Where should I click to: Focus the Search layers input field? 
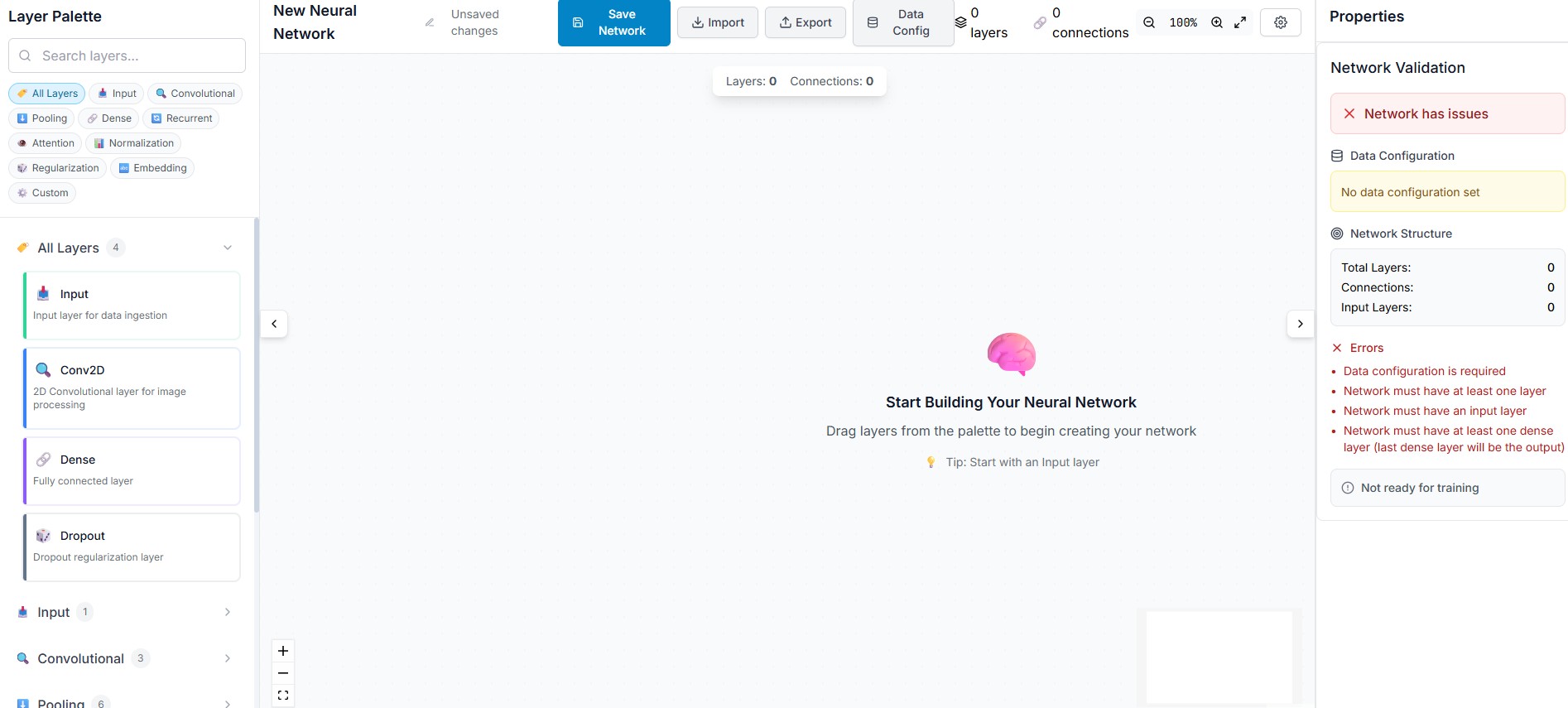point(127,55)
